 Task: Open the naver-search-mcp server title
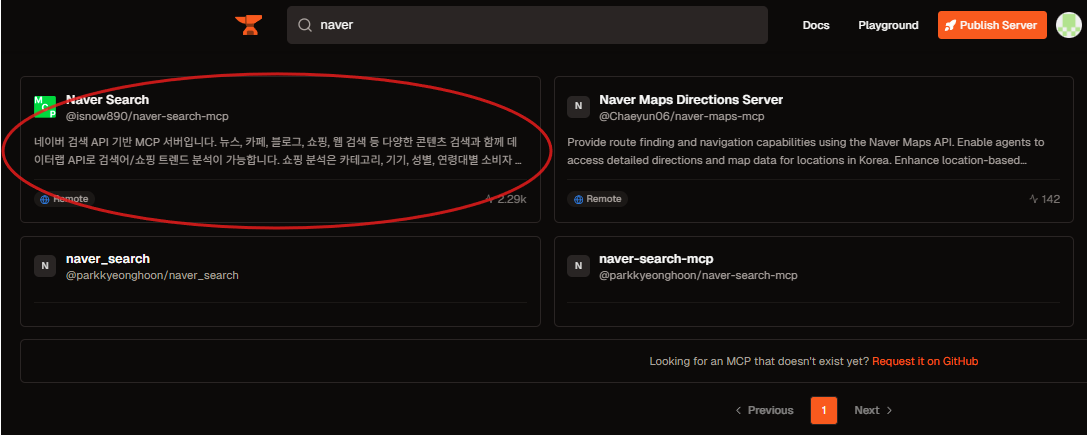click(656, 259)
